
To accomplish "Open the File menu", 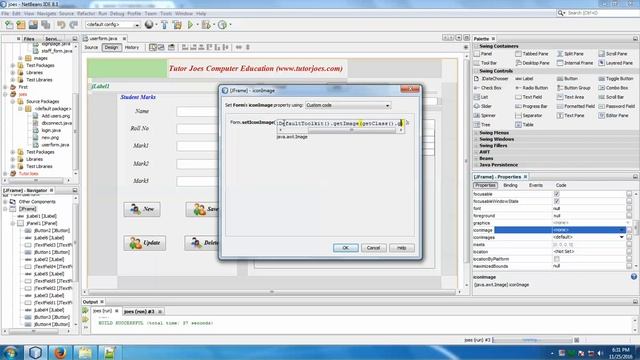I will 5,13.
